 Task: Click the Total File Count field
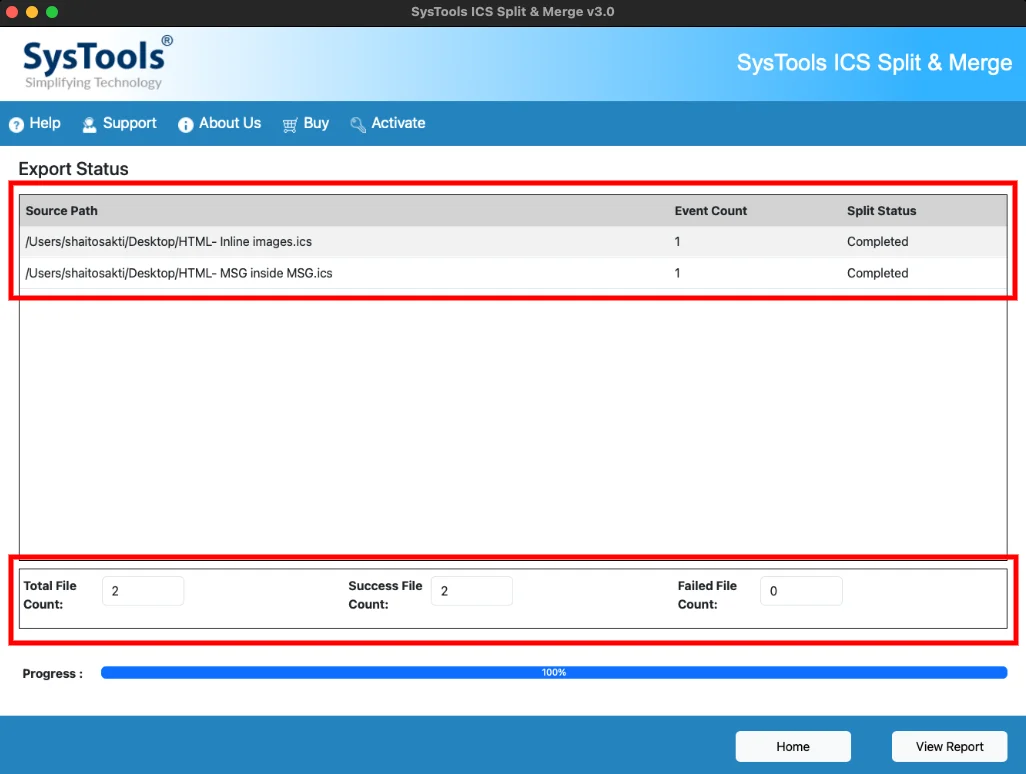(x=143, y=591)
